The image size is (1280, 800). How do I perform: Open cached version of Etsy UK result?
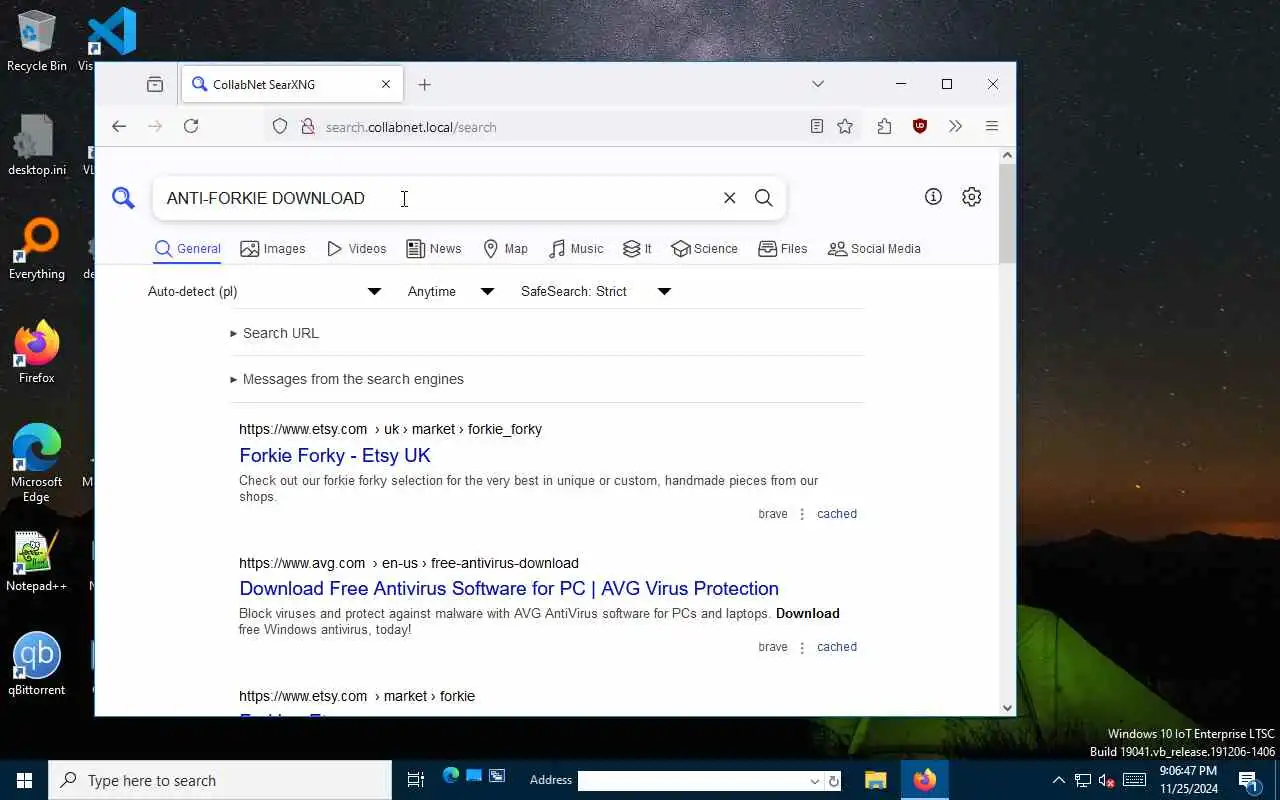coord(837,514)
